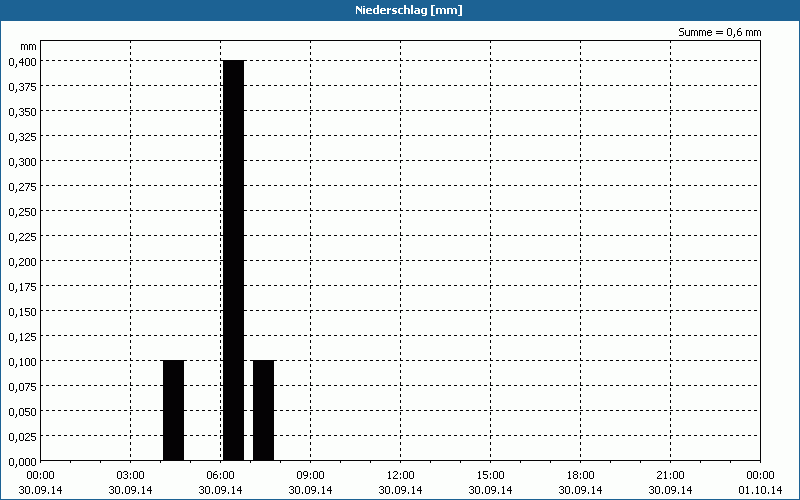The height and width of the screenshot is (500, 800).
Task: Select the 00:00 time label dated 01.10.14
Action: coord(760,475)
